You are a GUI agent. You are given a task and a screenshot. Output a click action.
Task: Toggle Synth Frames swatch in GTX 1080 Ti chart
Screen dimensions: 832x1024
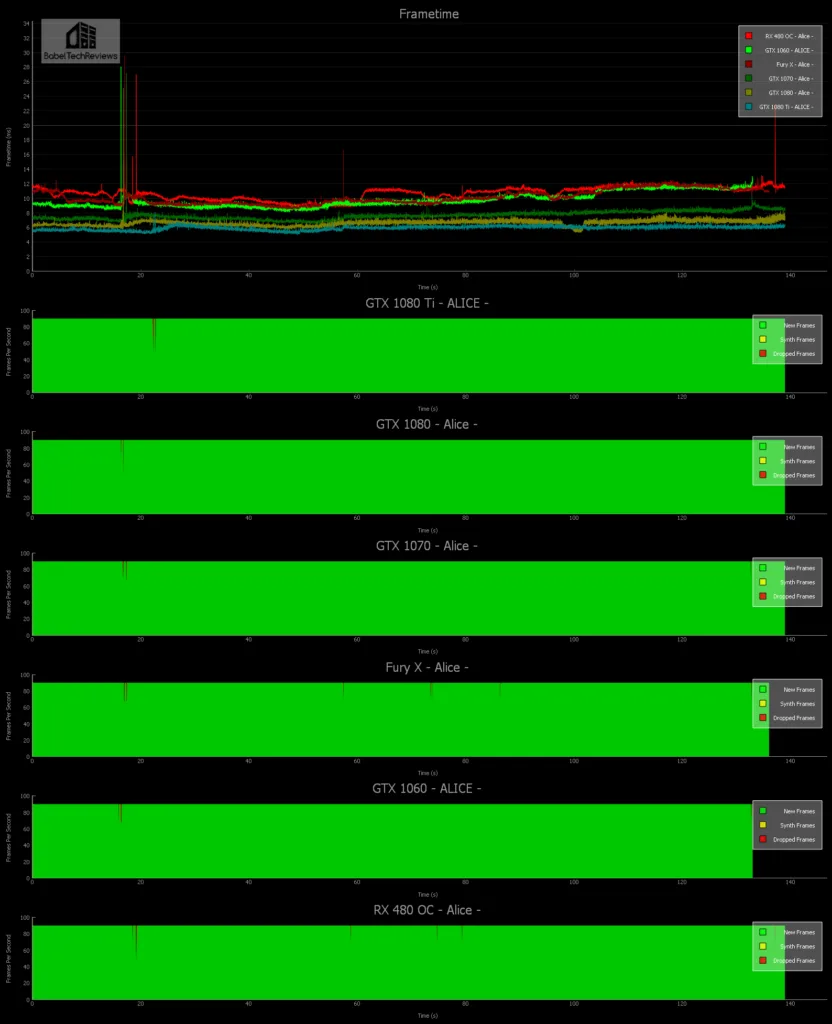pyautogui.click(x=763, y=340)
